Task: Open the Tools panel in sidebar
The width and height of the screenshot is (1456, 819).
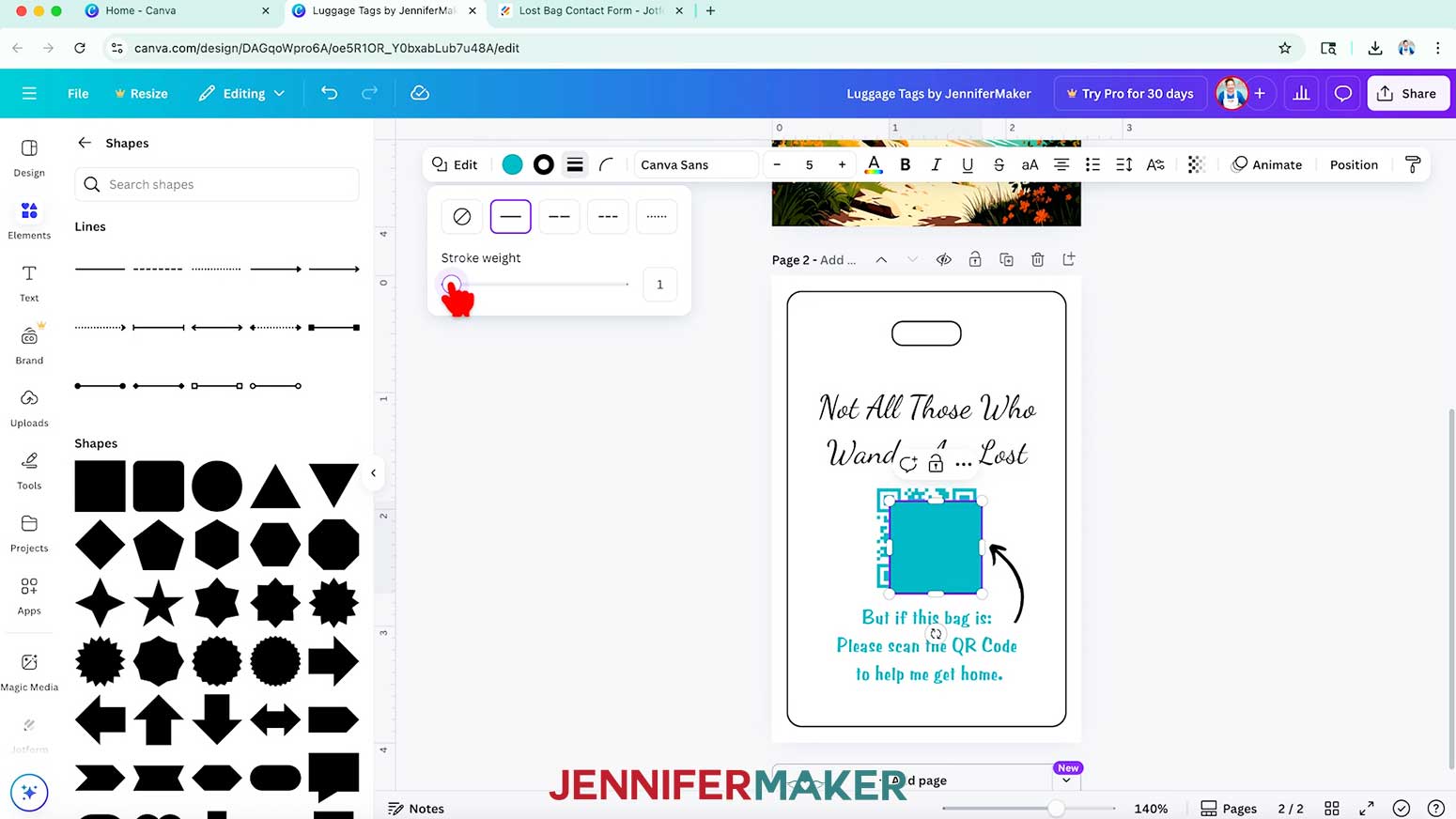Action: pos(29,471)
